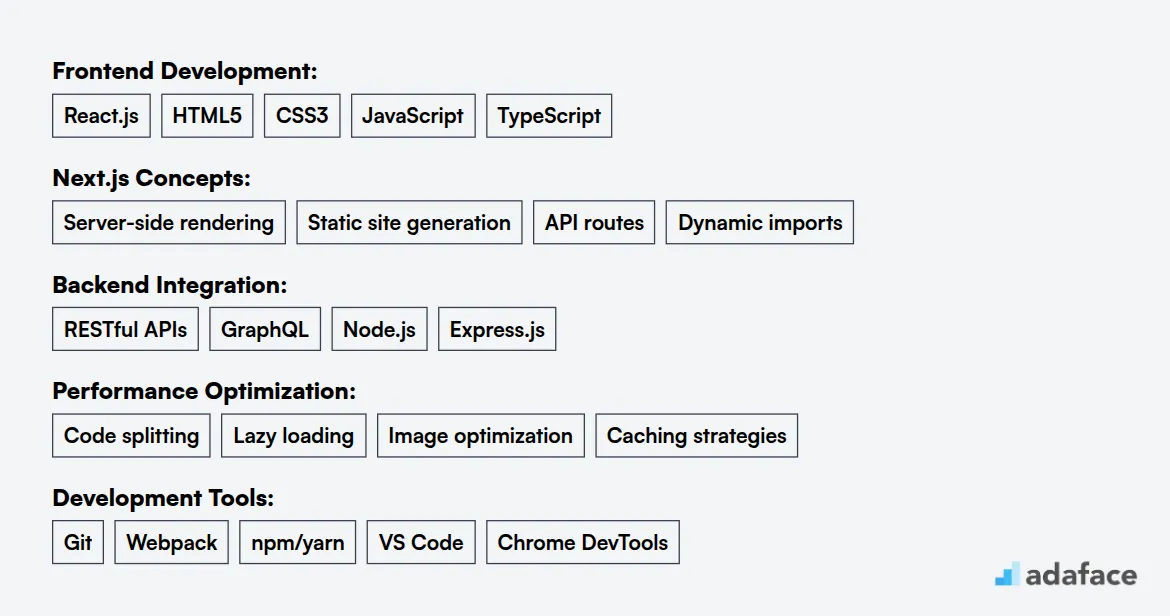1170x616 pixels.
Task: Select the Image optimization tag
Action: click(x=481, y=436)
